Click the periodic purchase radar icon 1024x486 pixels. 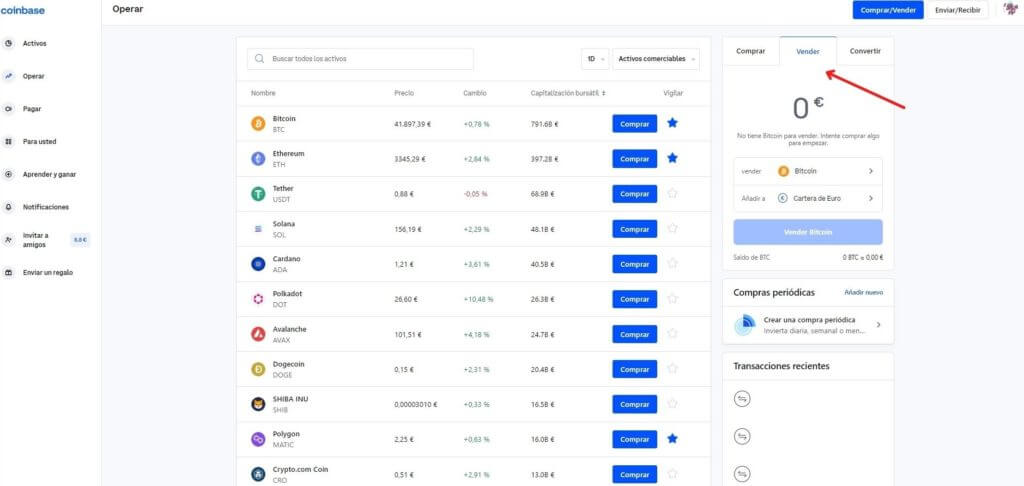744,325
